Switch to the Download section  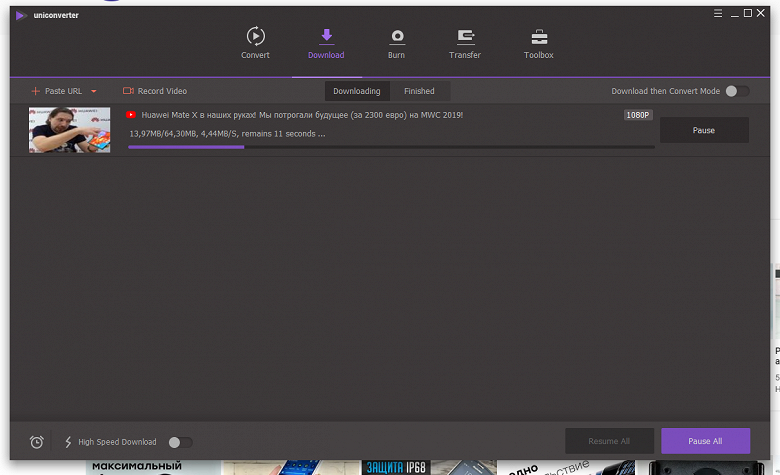click(326, 44)
